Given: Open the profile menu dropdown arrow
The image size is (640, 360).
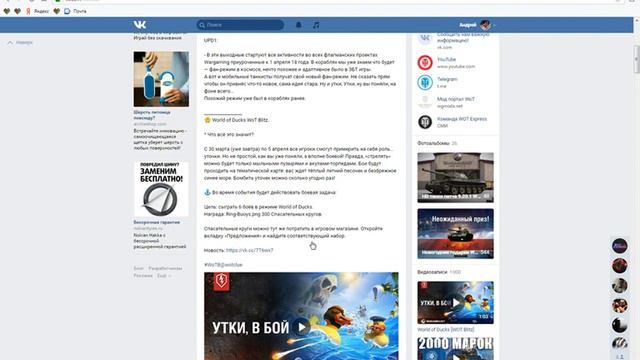Looking at the screenshot, I should (494, 25).
